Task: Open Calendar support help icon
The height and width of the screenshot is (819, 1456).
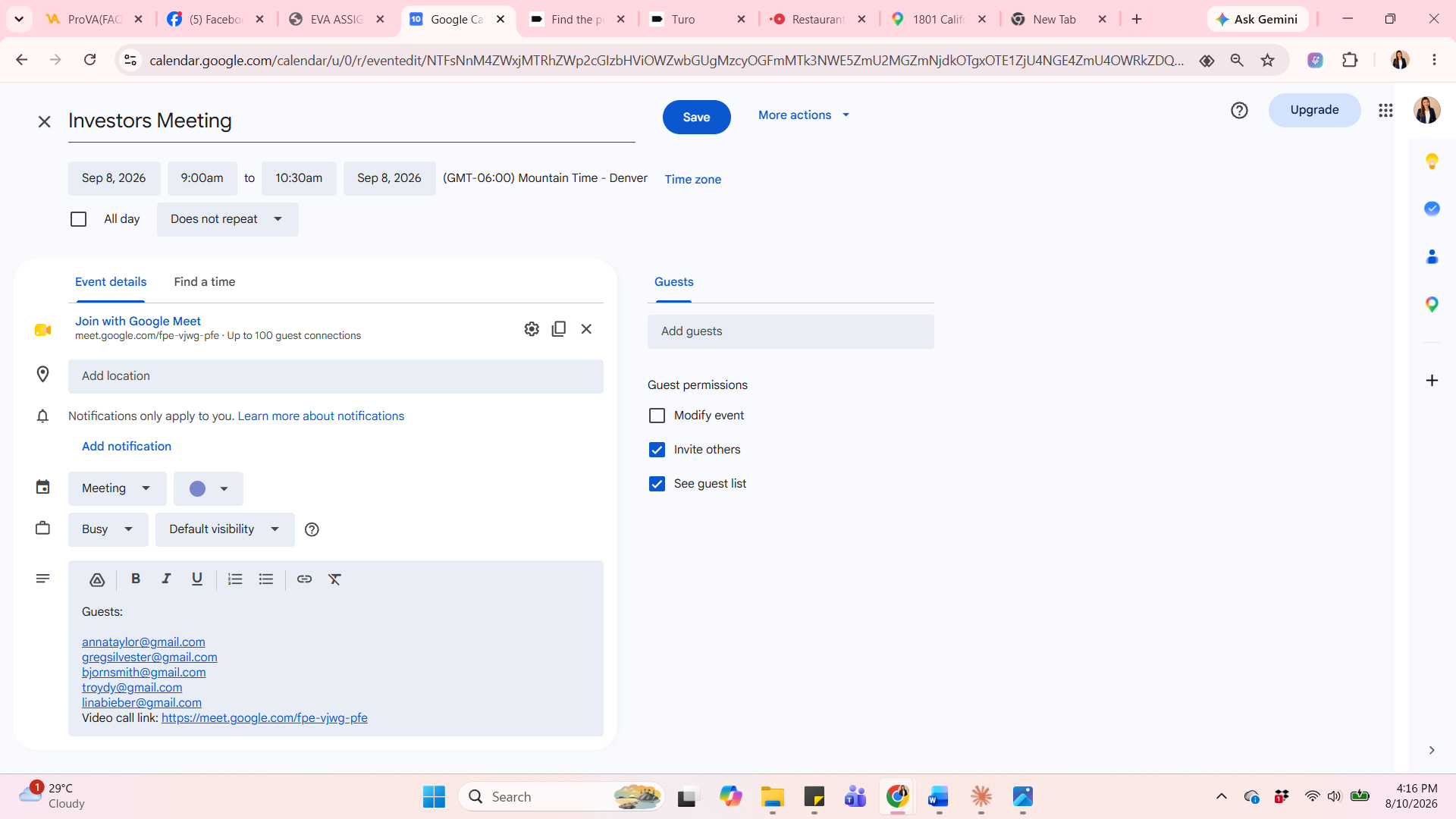Action: point(1239,111)
